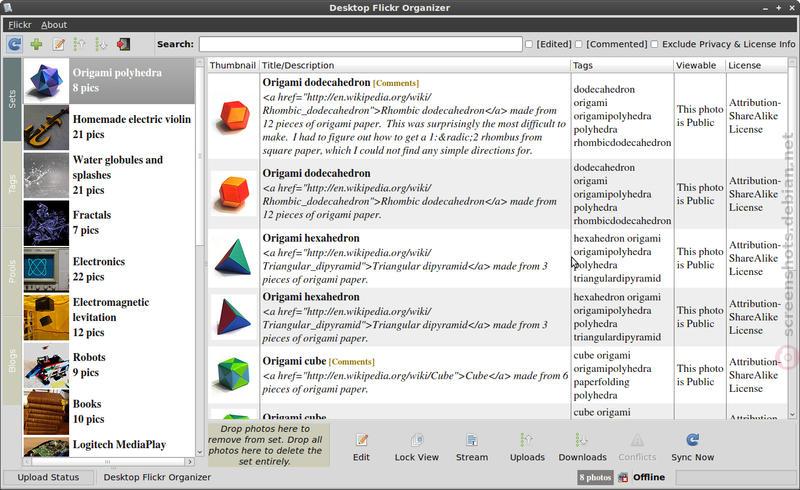Viewport: 800px width, 490px height.
Task: Select the Water globules and splashes set
Action: click(109, 175)
